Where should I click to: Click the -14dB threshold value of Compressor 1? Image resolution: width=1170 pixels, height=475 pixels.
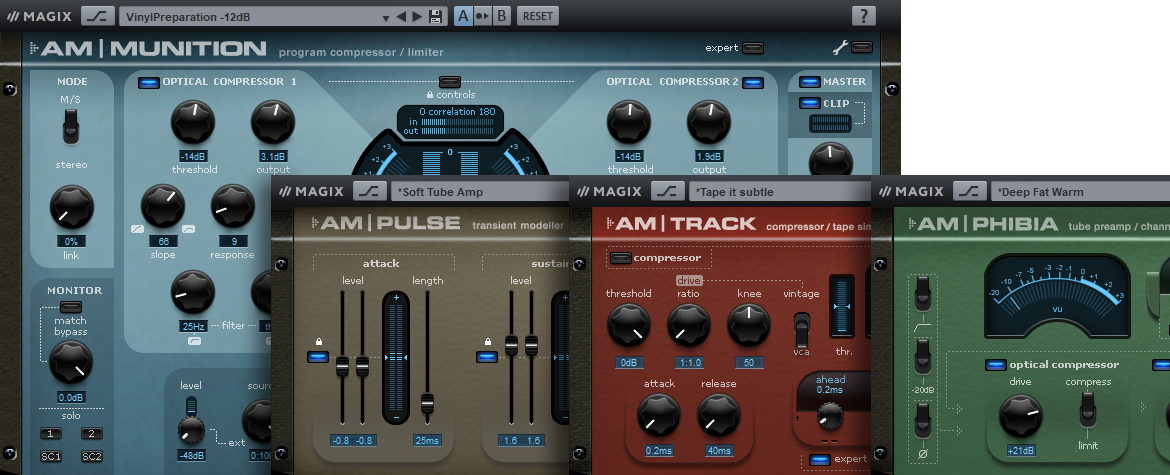pos(193,157)
